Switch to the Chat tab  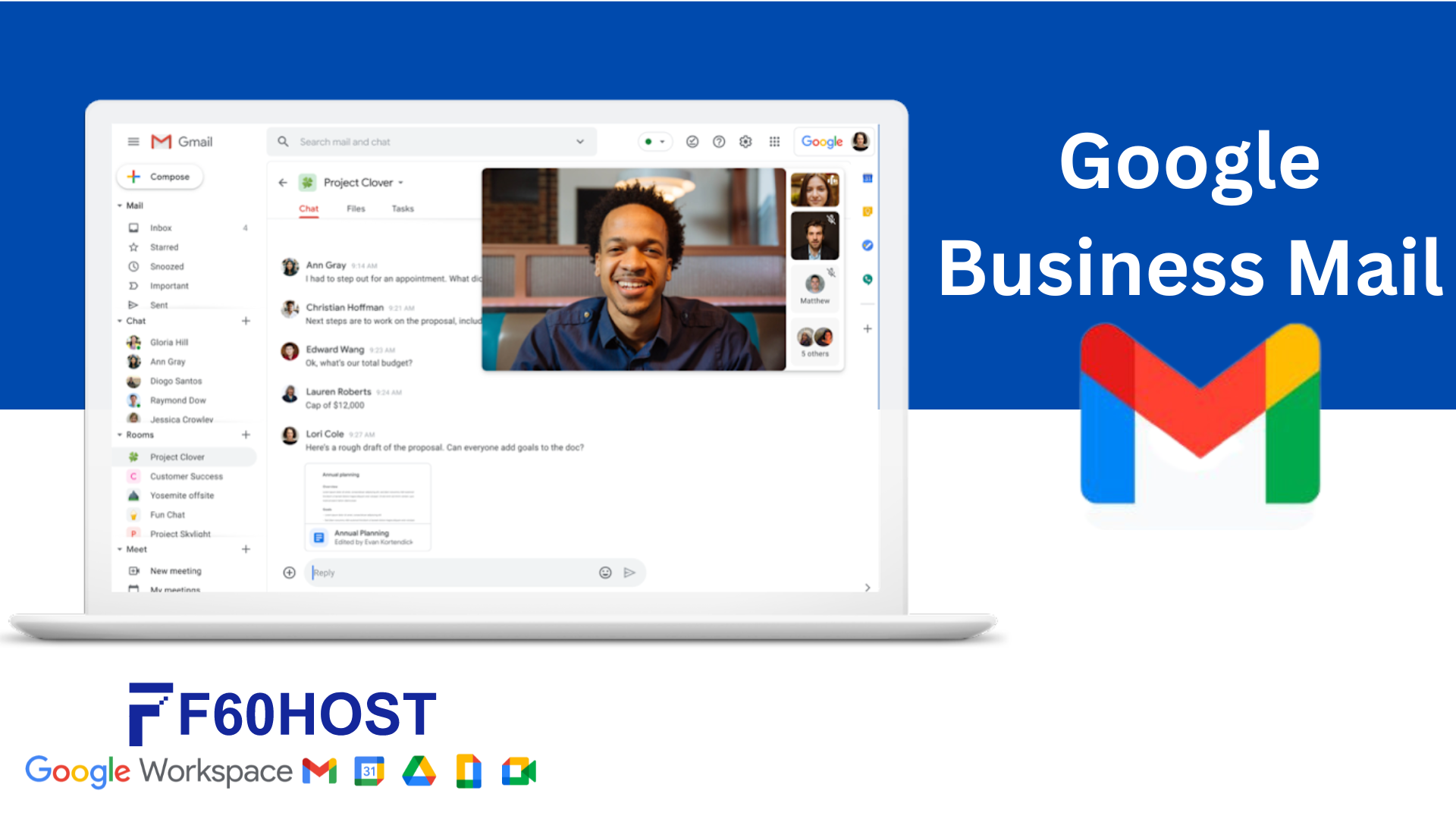(309, 209)
